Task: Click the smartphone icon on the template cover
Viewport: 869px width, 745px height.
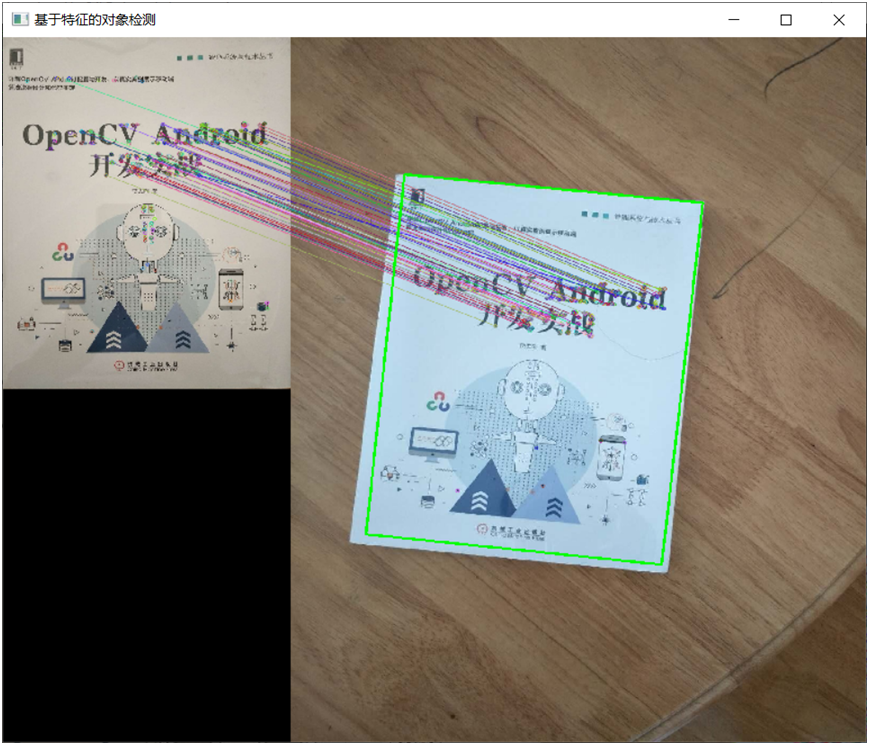Action: pos(230,289)
